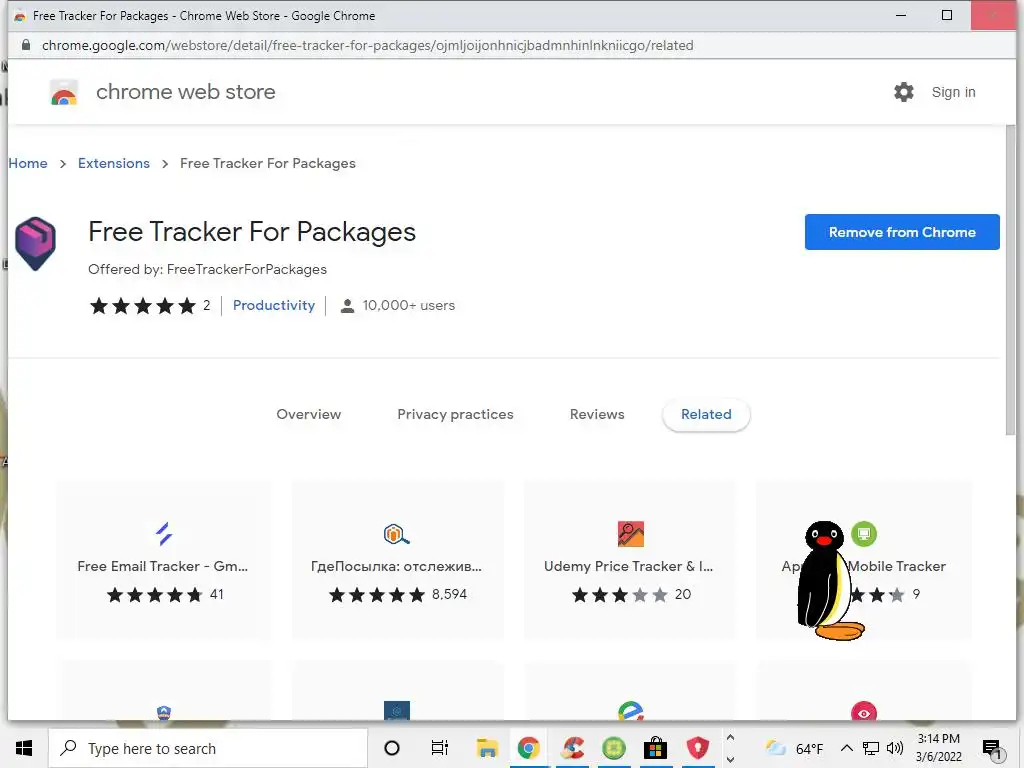This screenshot has width=1024, height=768.
Task: Click the 64°F temperature text
Action: (809, 748)
